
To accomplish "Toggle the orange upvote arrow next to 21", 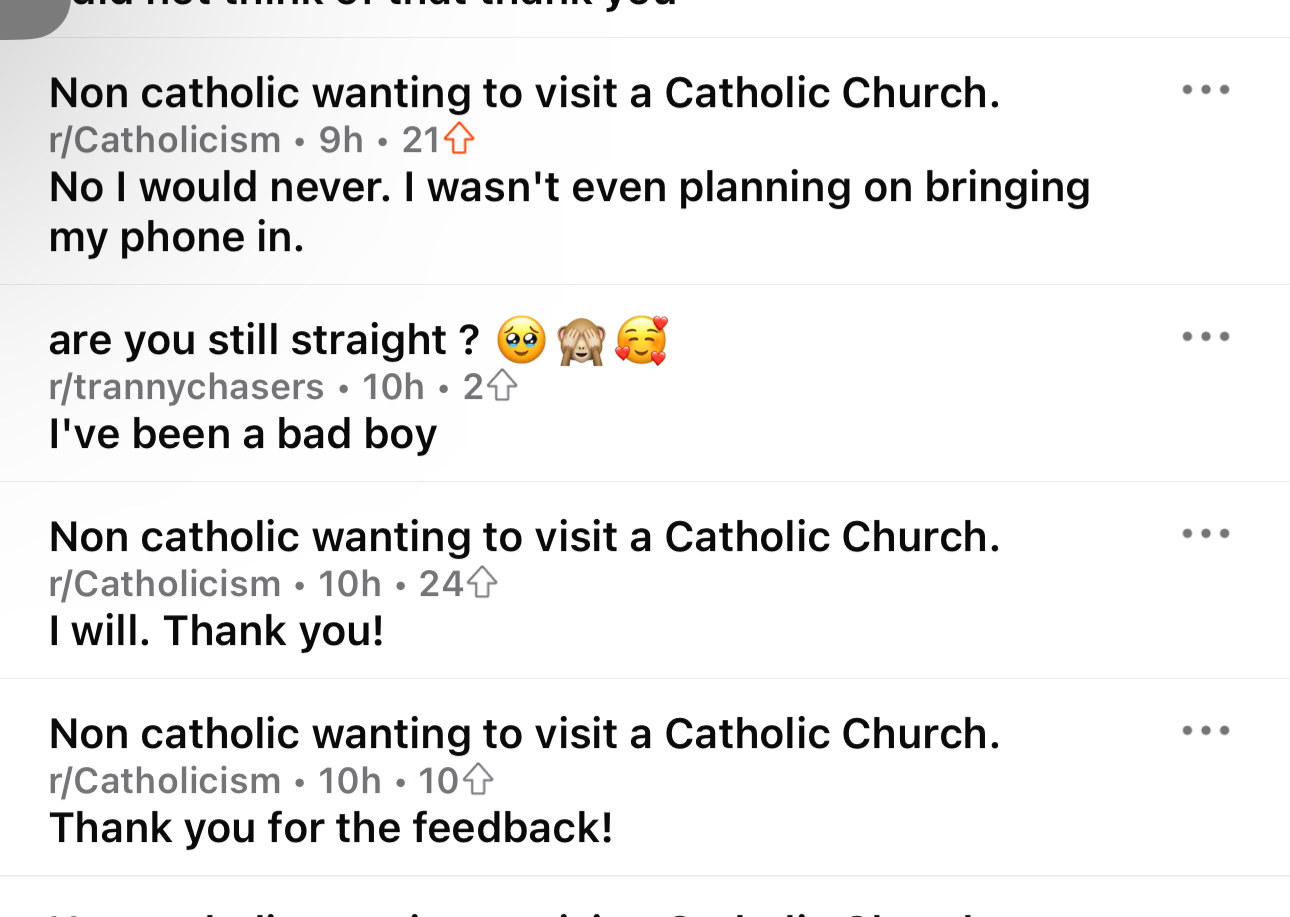I will point(458,140).
